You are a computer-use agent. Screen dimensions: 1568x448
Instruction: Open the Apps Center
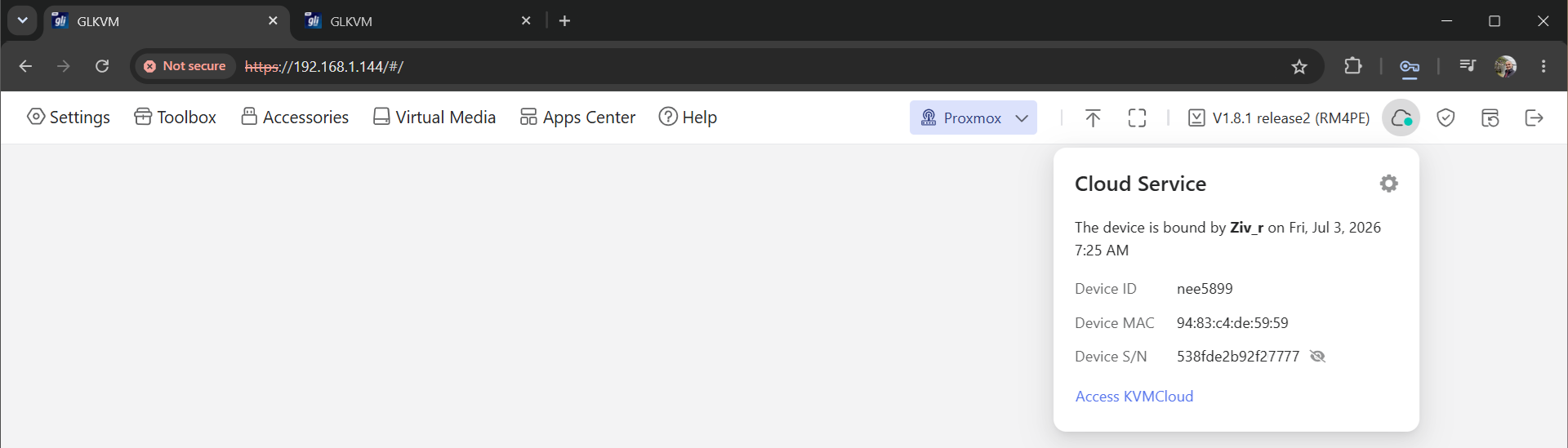click(577, 118)
